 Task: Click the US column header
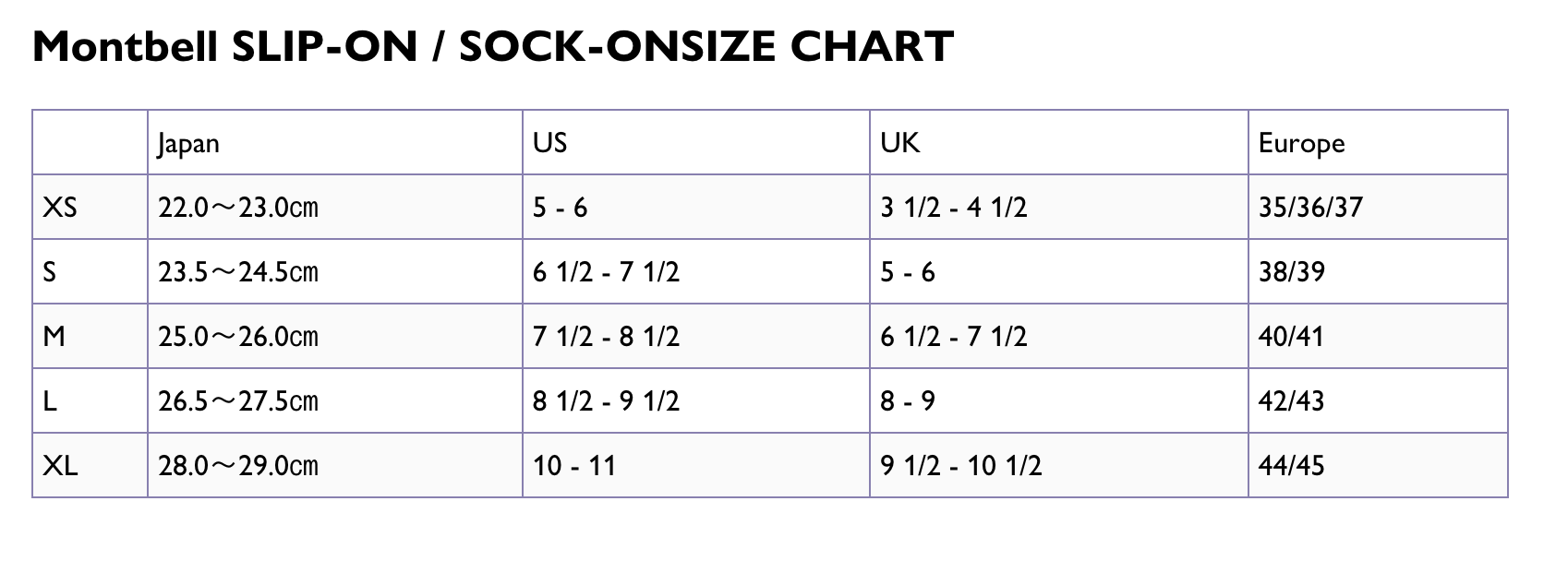[x=549, y=143]
